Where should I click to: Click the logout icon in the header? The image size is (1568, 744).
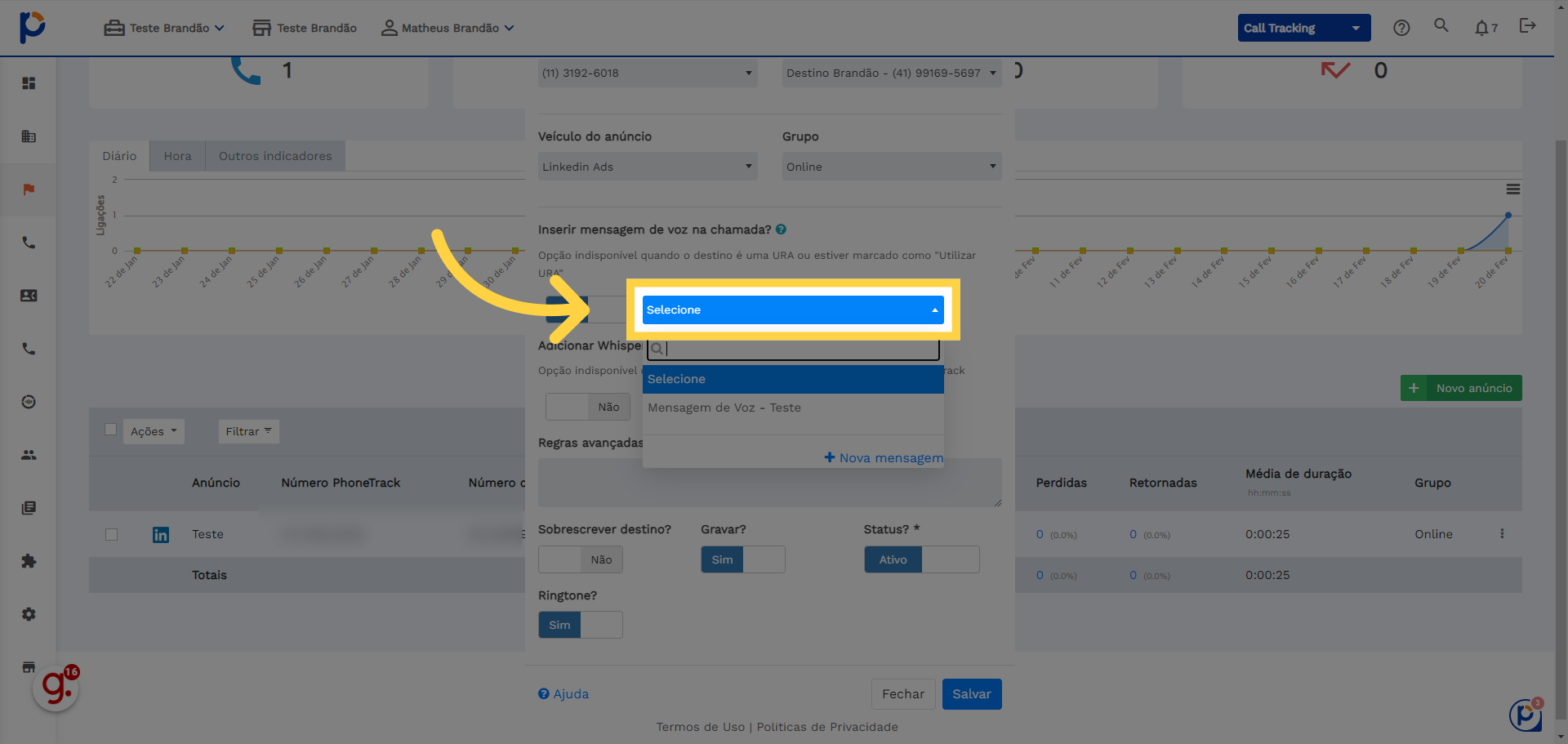[x=1527, y=26]
